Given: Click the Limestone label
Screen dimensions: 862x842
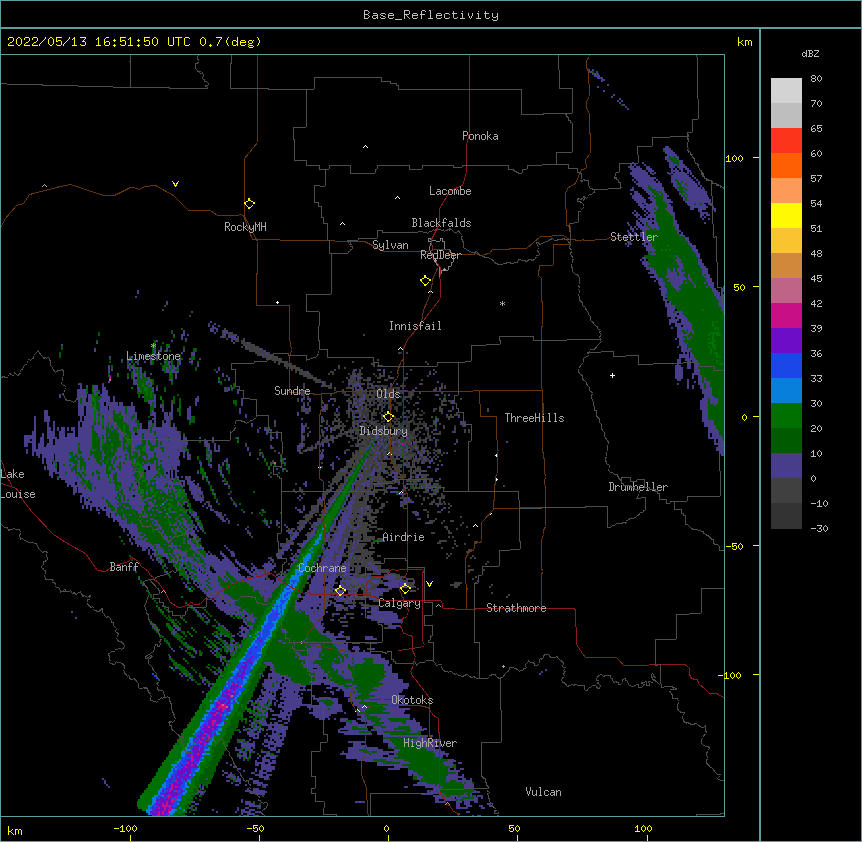Looking at the screenshot, I should pyautogui.click(x=153, y=356).
